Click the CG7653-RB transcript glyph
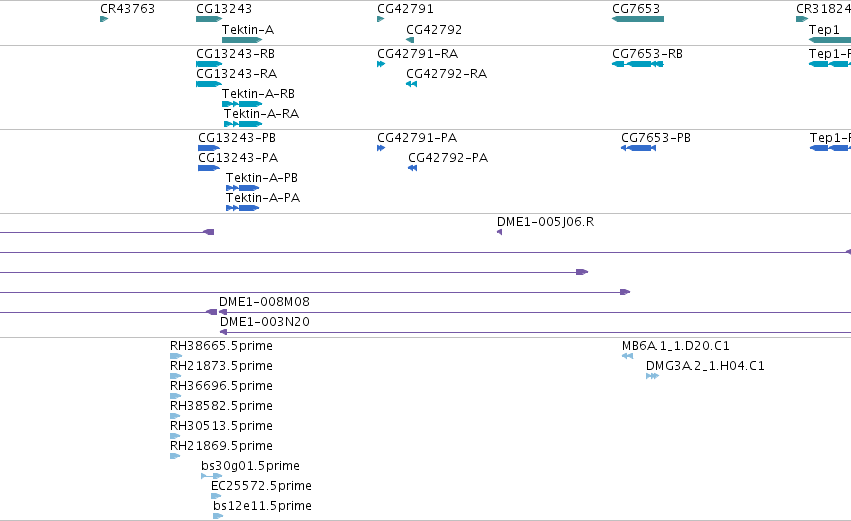The width and height of the screenshot is (851, 521). (x=638, y=64)
